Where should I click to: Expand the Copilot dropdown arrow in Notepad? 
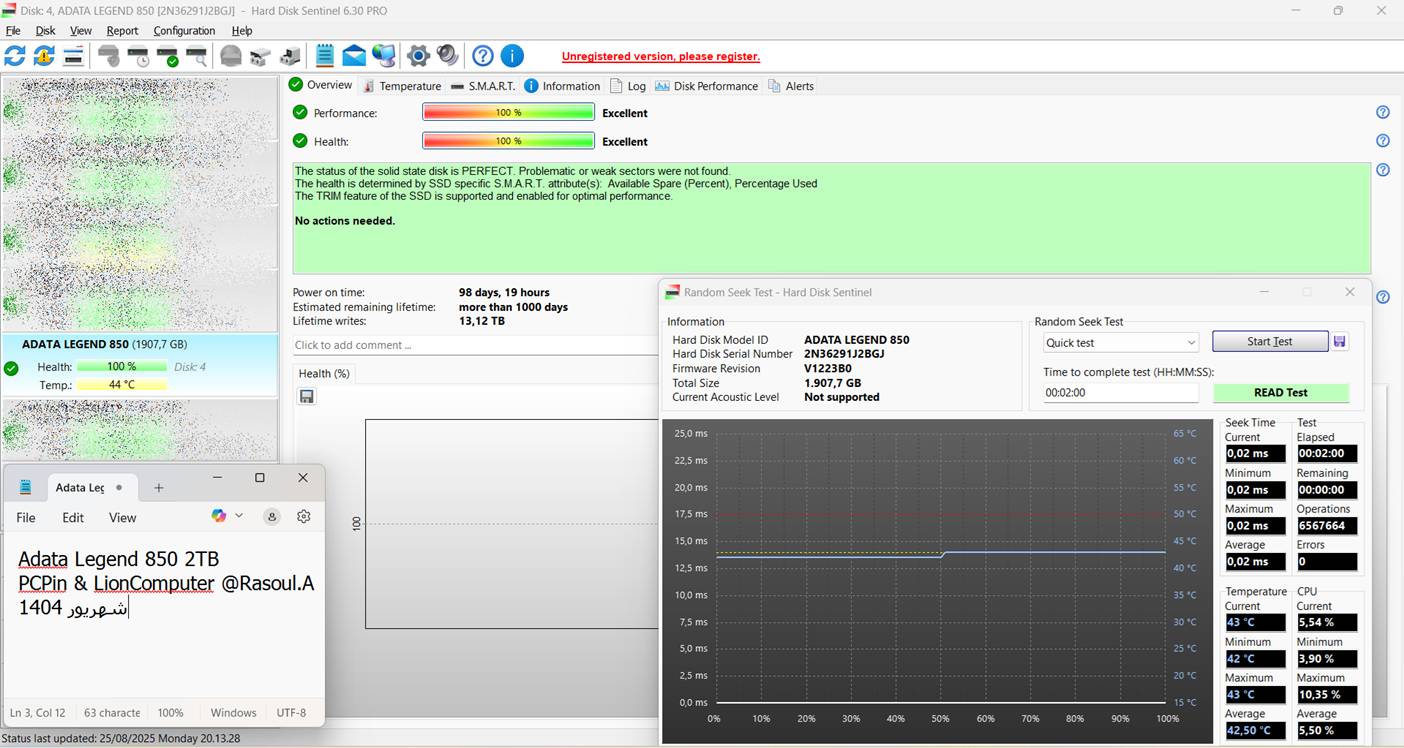[239, 516]
